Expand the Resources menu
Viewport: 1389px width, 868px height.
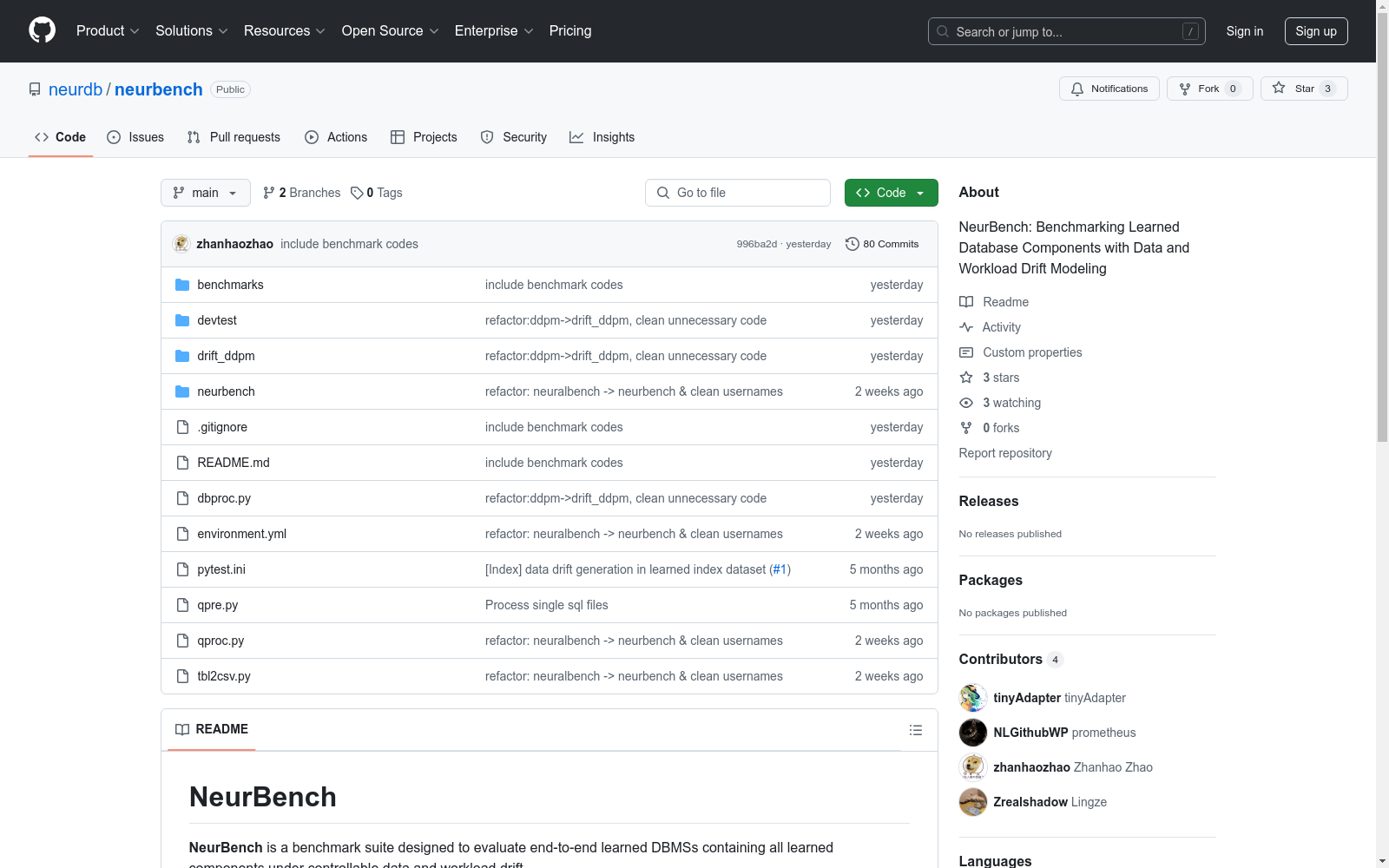click(285, 30)
